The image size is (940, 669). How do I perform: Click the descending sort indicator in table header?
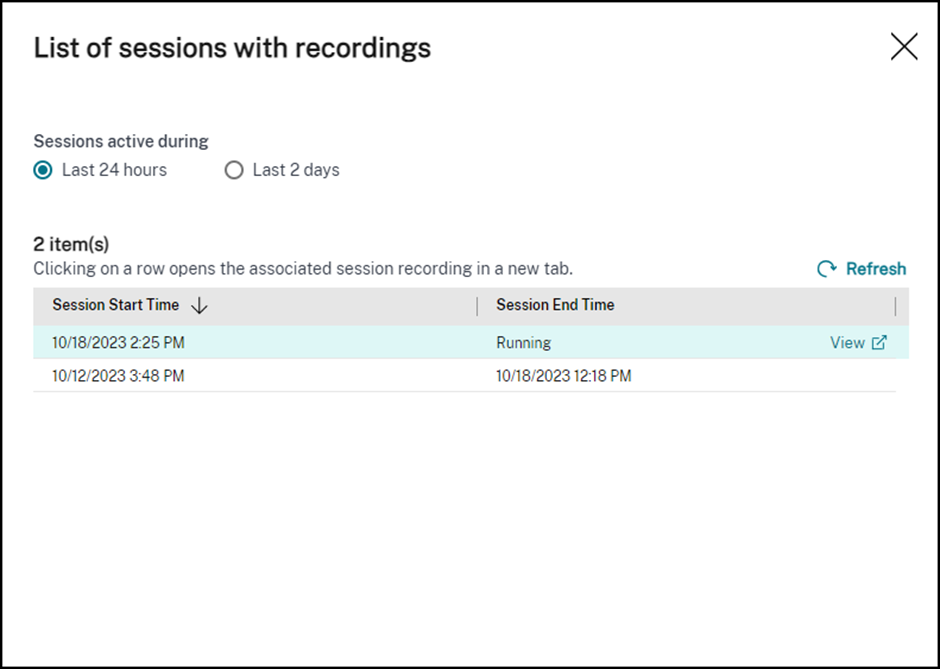click(200, 305)
